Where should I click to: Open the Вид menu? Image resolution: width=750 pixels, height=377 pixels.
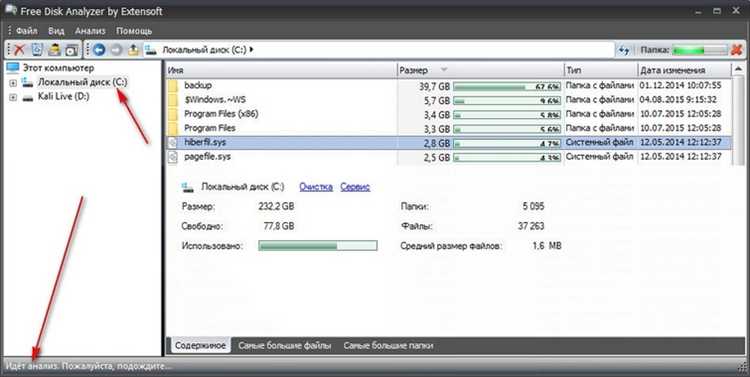click(x=56, y=31)
